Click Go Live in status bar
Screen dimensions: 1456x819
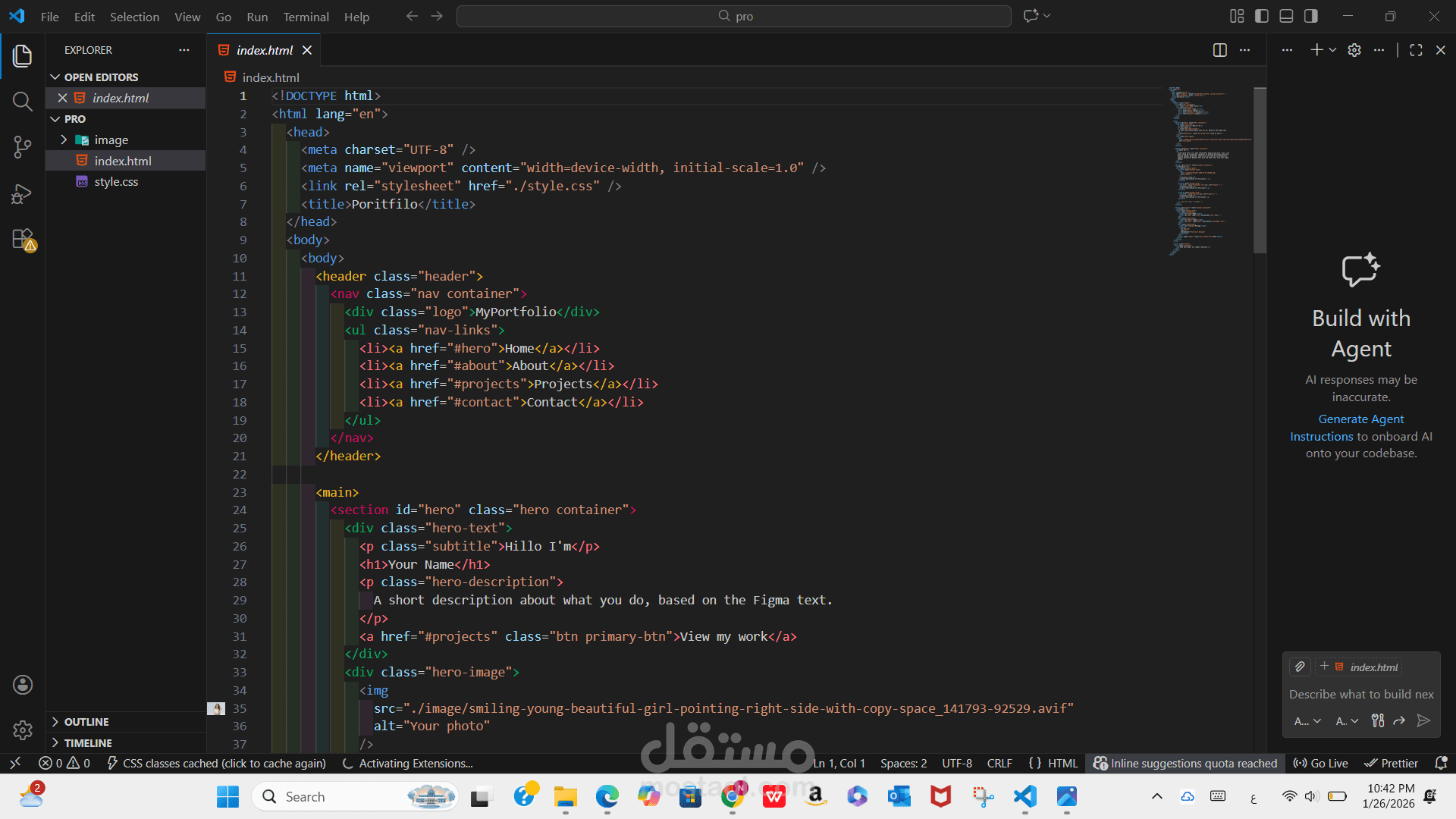click(1320, 764)
